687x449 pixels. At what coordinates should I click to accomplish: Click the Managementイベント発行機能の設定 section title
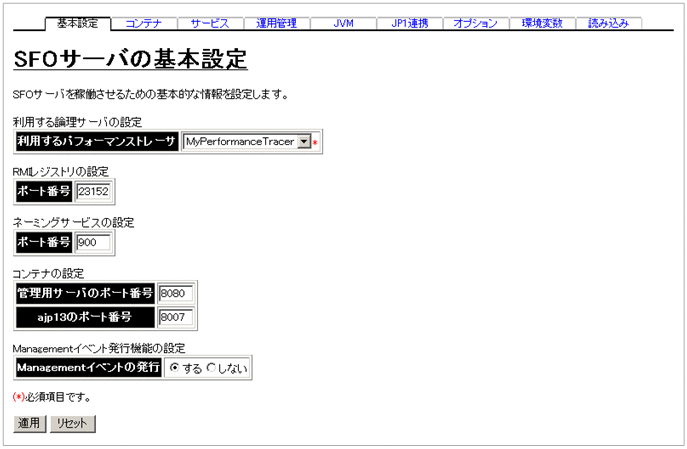[x=99, y=349]
